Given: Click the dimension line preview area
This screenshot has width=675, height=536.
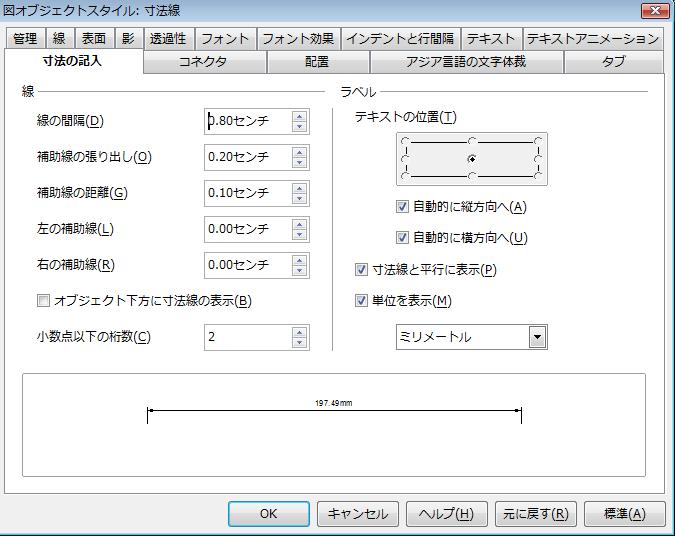Looking at the screenshot, I should coord(334,425).
